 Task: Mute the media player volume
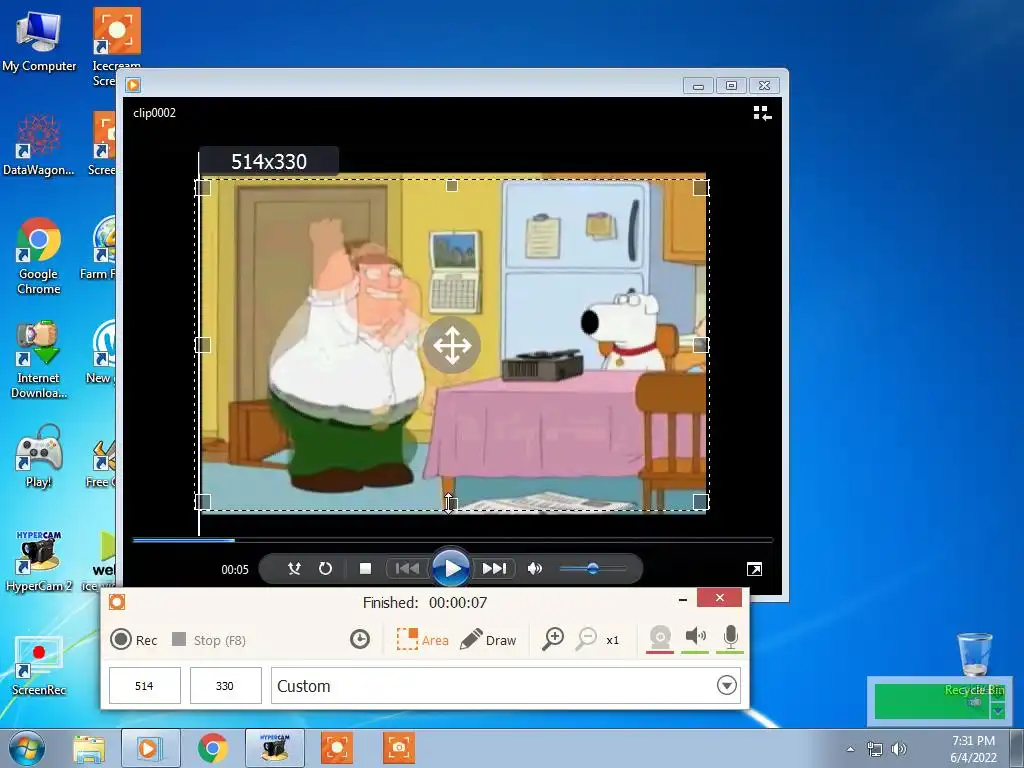point(535,569)
